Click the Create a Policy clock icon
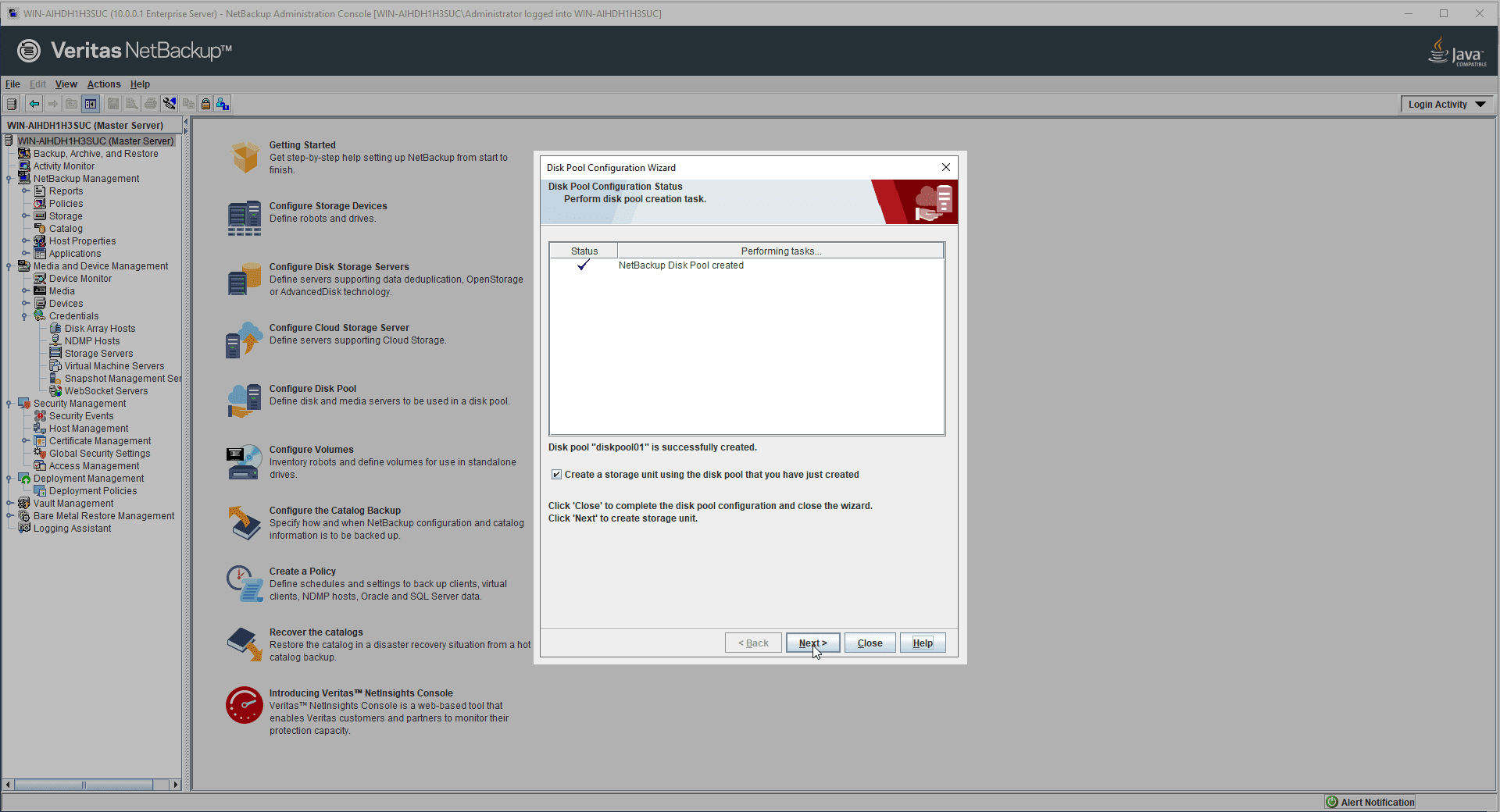 tap(245, 584)
